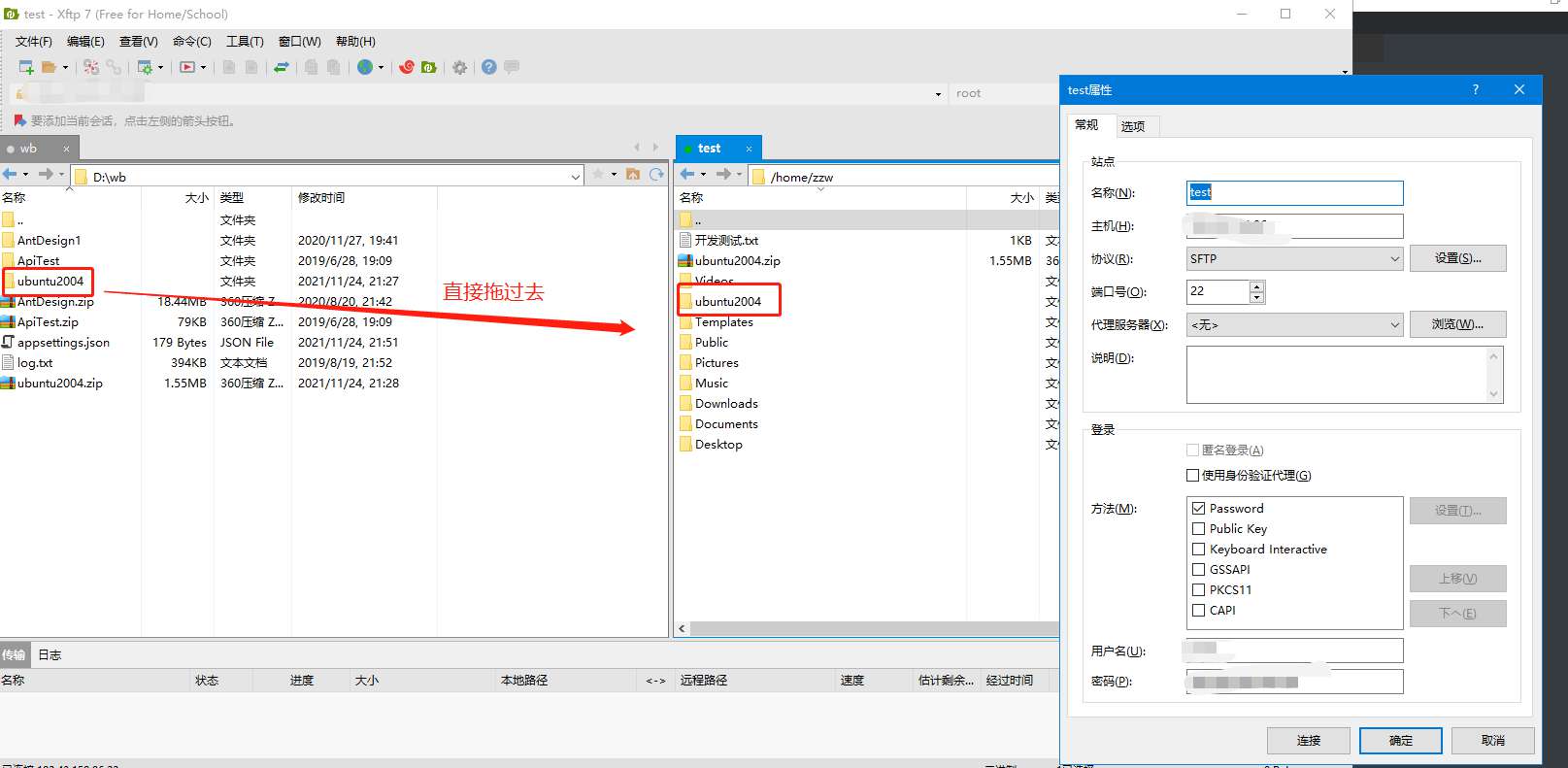Refresh the local D:\wb panel

pyautogui.click(x=656, y=174)
